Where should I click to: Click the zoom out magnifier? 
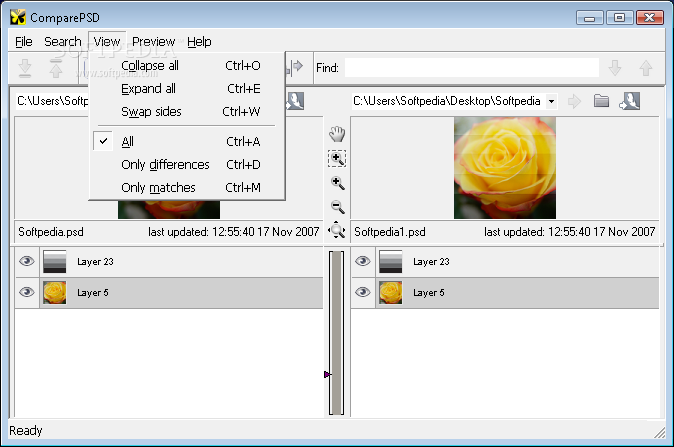pyautogui.click(x=337, y=207)
